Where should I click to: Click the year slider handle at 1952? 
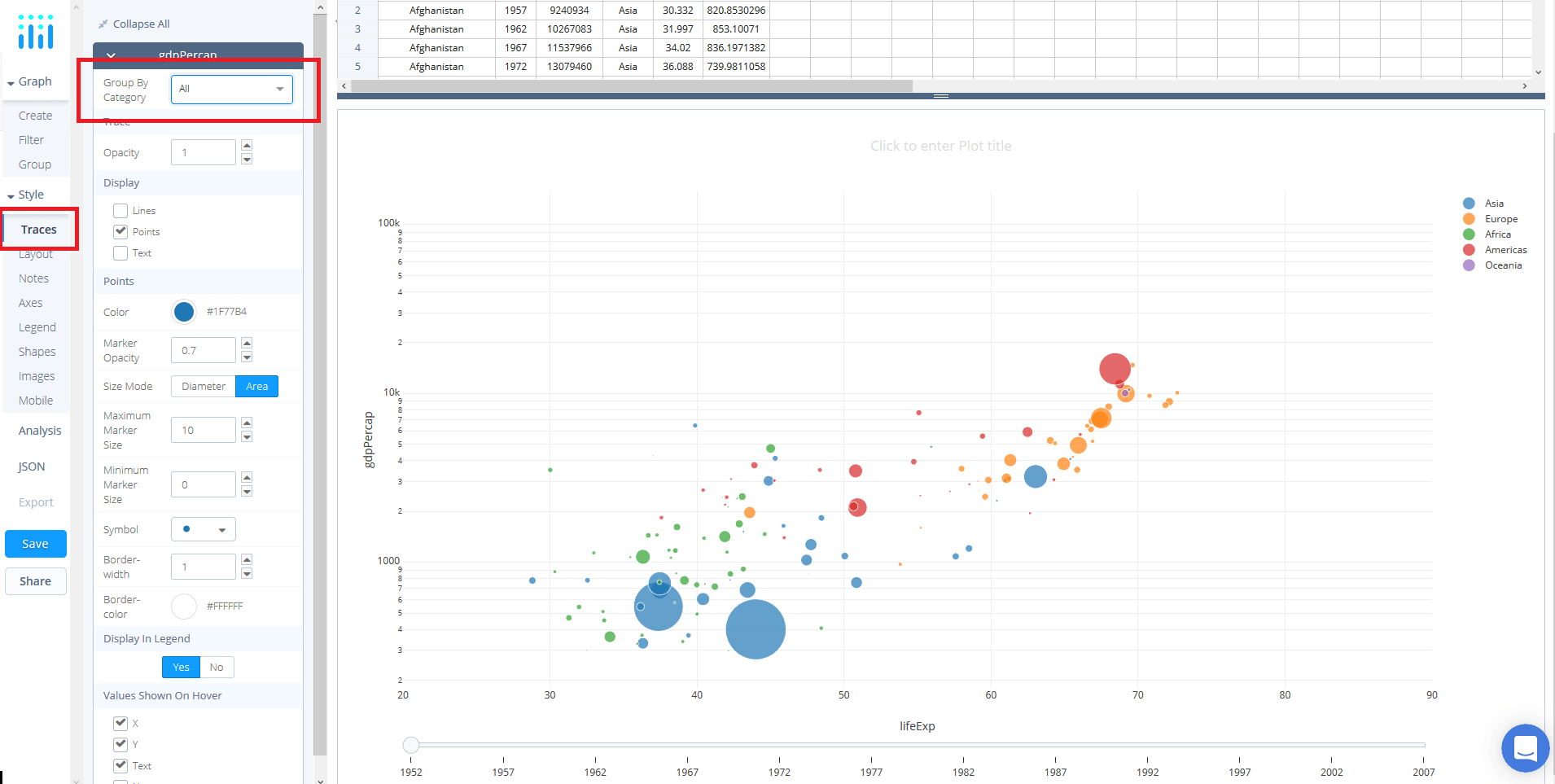(x=411, y=745)
